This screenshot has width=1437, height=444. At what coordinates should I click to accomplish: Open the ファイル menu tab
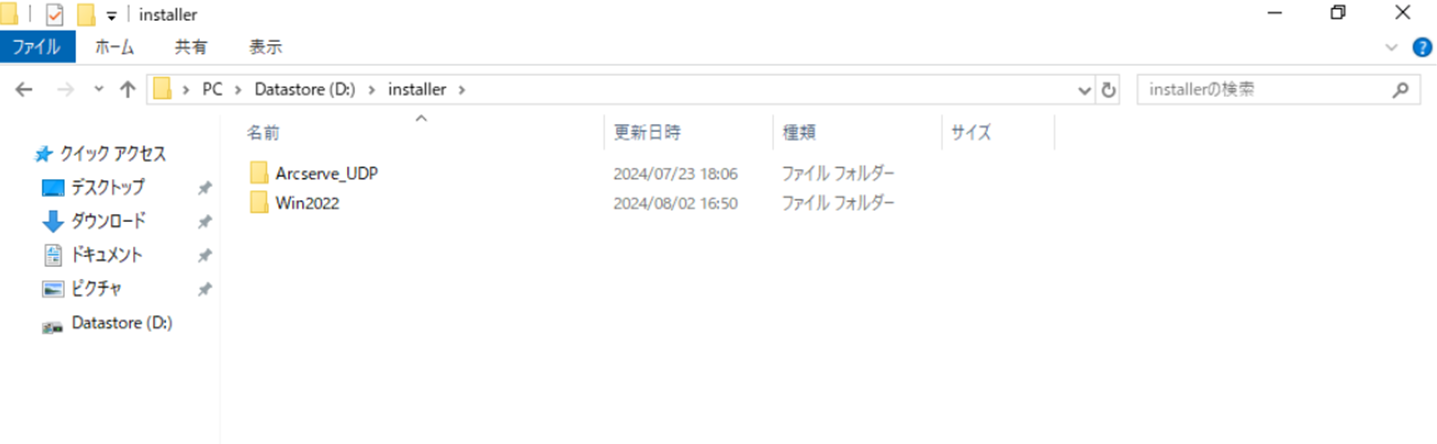click(x=37, y=46)
